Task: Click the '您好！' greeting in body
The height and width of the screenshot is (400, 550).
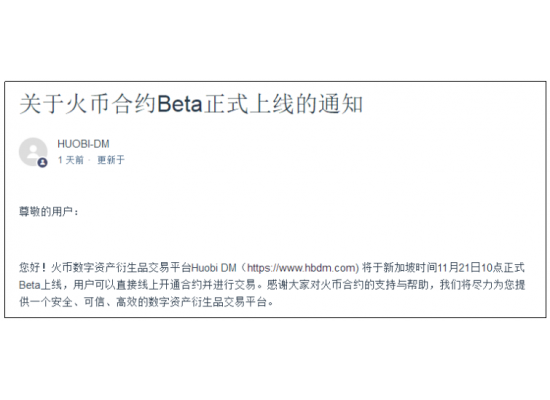Action: 33,268
